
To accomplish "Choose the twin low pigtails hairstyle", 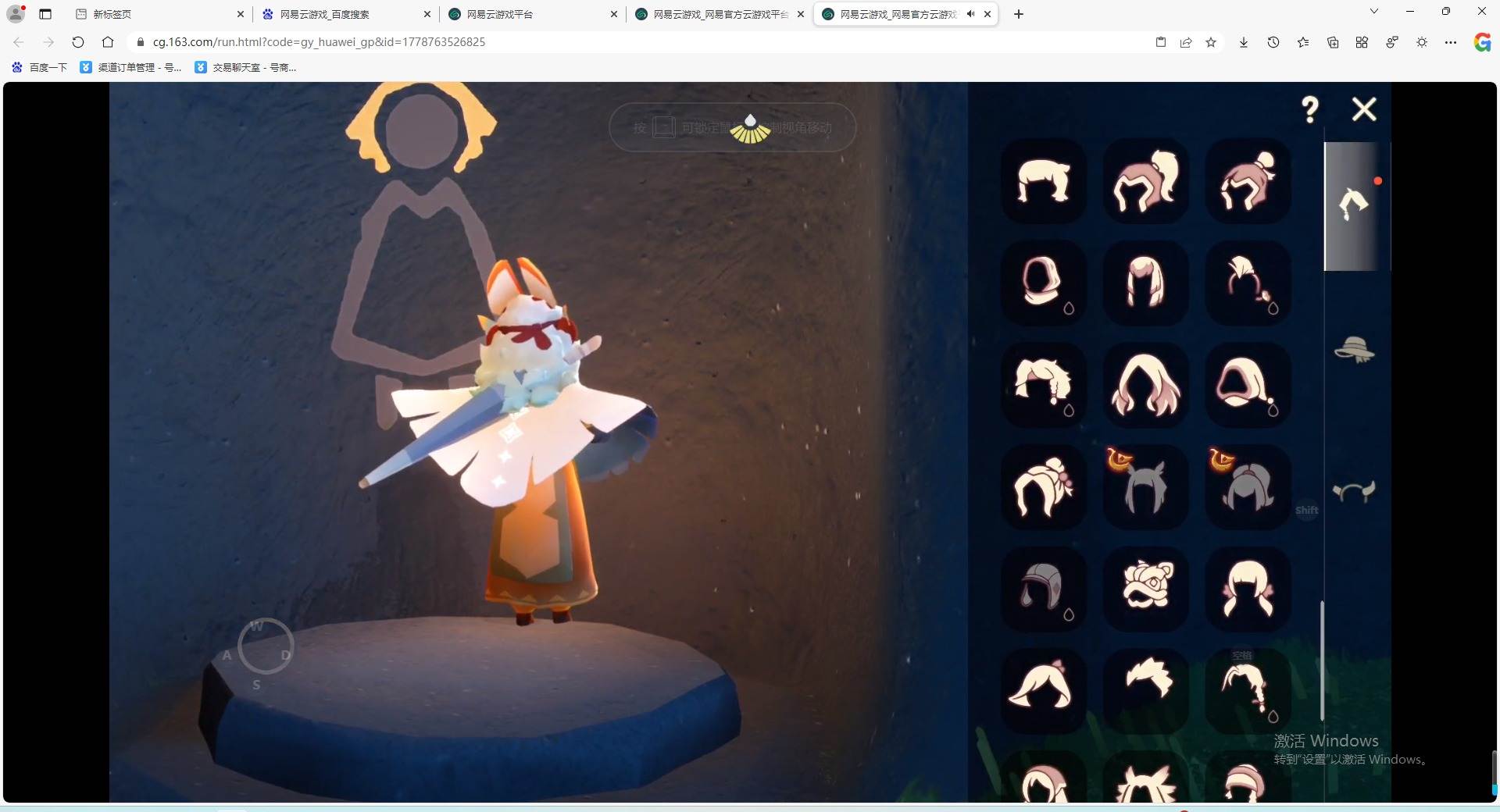I will [x=1248, y=589].
